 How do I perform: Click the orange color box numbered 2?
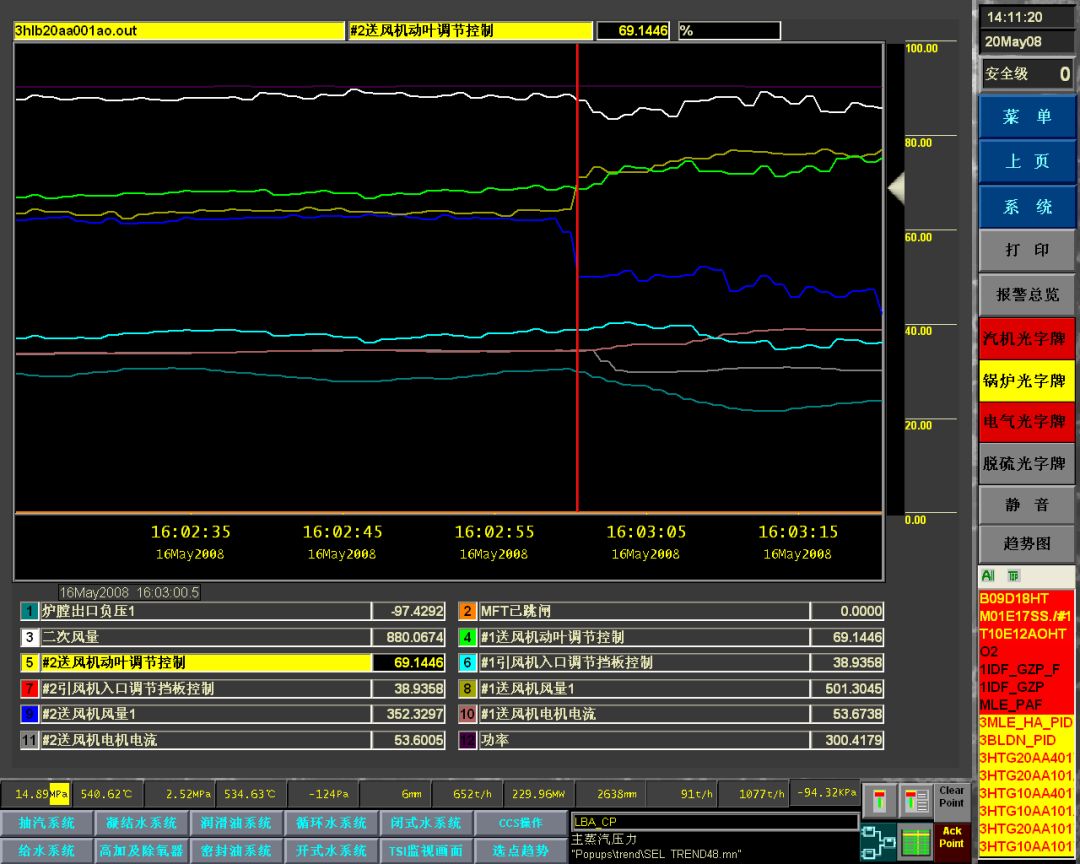467,611
